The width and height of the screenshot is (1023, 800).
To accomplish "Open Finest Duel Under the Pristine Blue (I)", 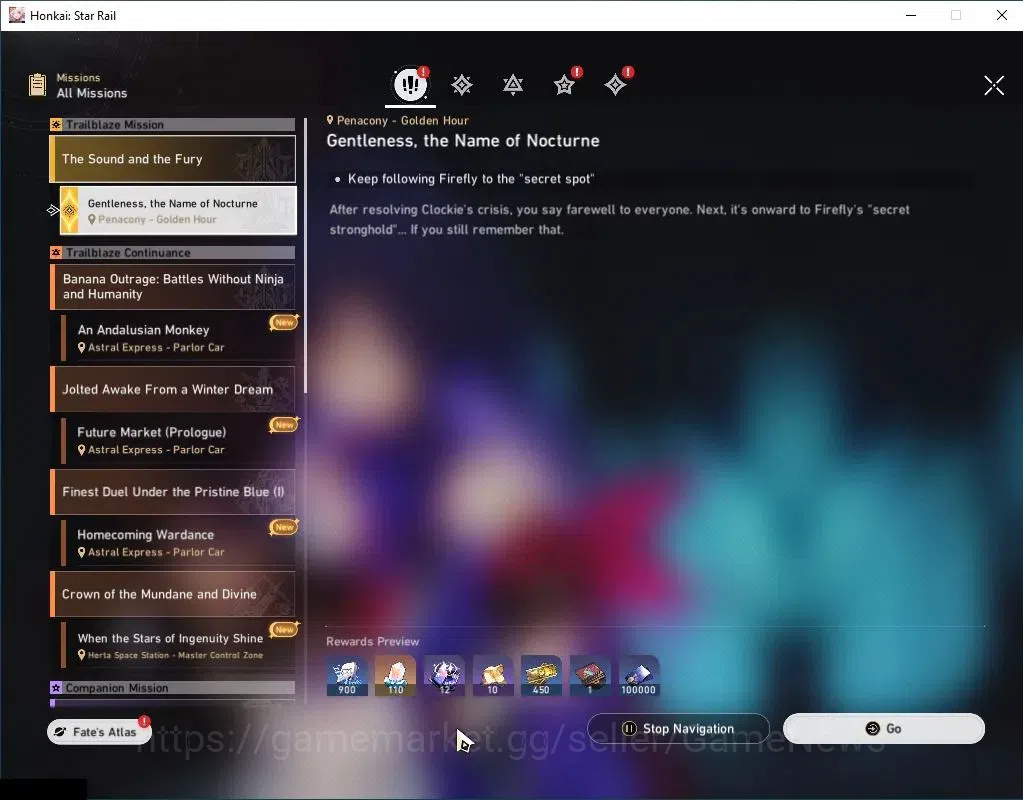I will [173, 491].
